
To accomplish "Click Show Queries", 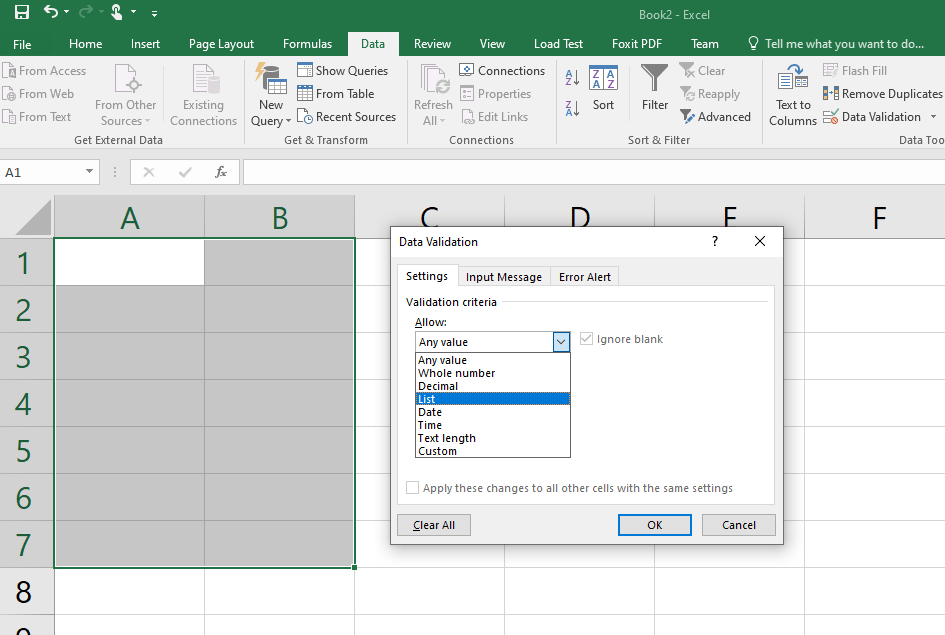I will coord(342,70).
